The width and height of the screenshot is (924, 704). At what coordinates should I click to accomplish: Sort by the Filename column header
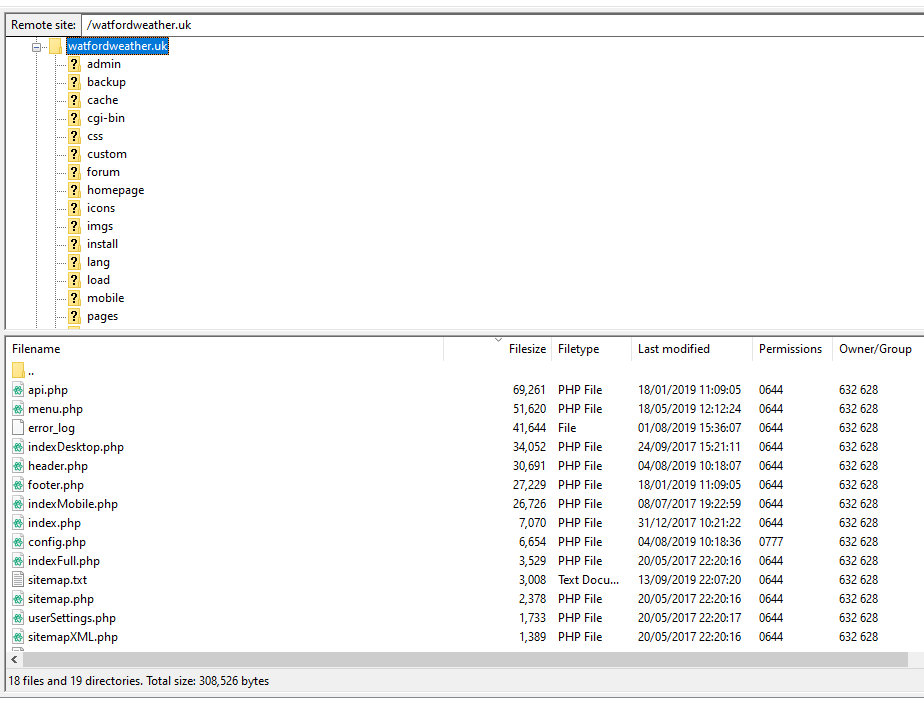tap(226, 349)
